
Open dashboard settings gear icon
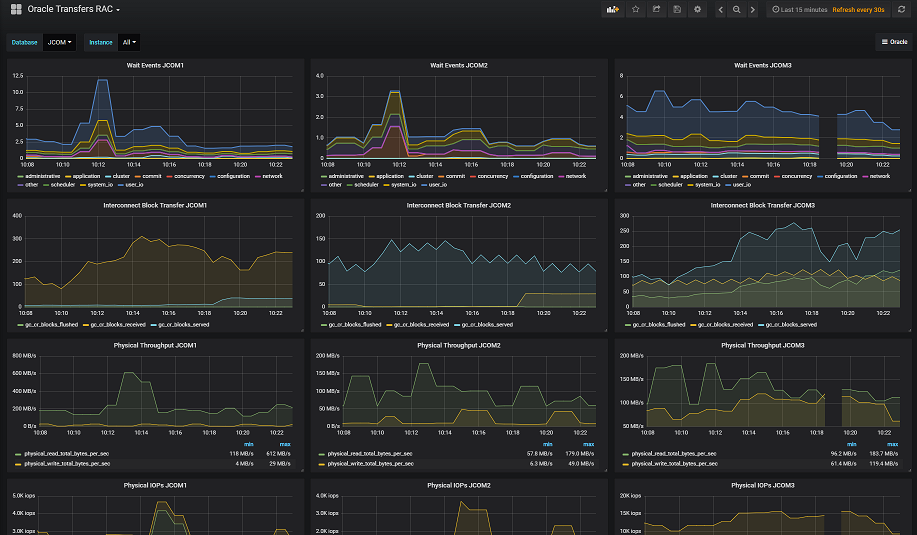pos(698,9)
